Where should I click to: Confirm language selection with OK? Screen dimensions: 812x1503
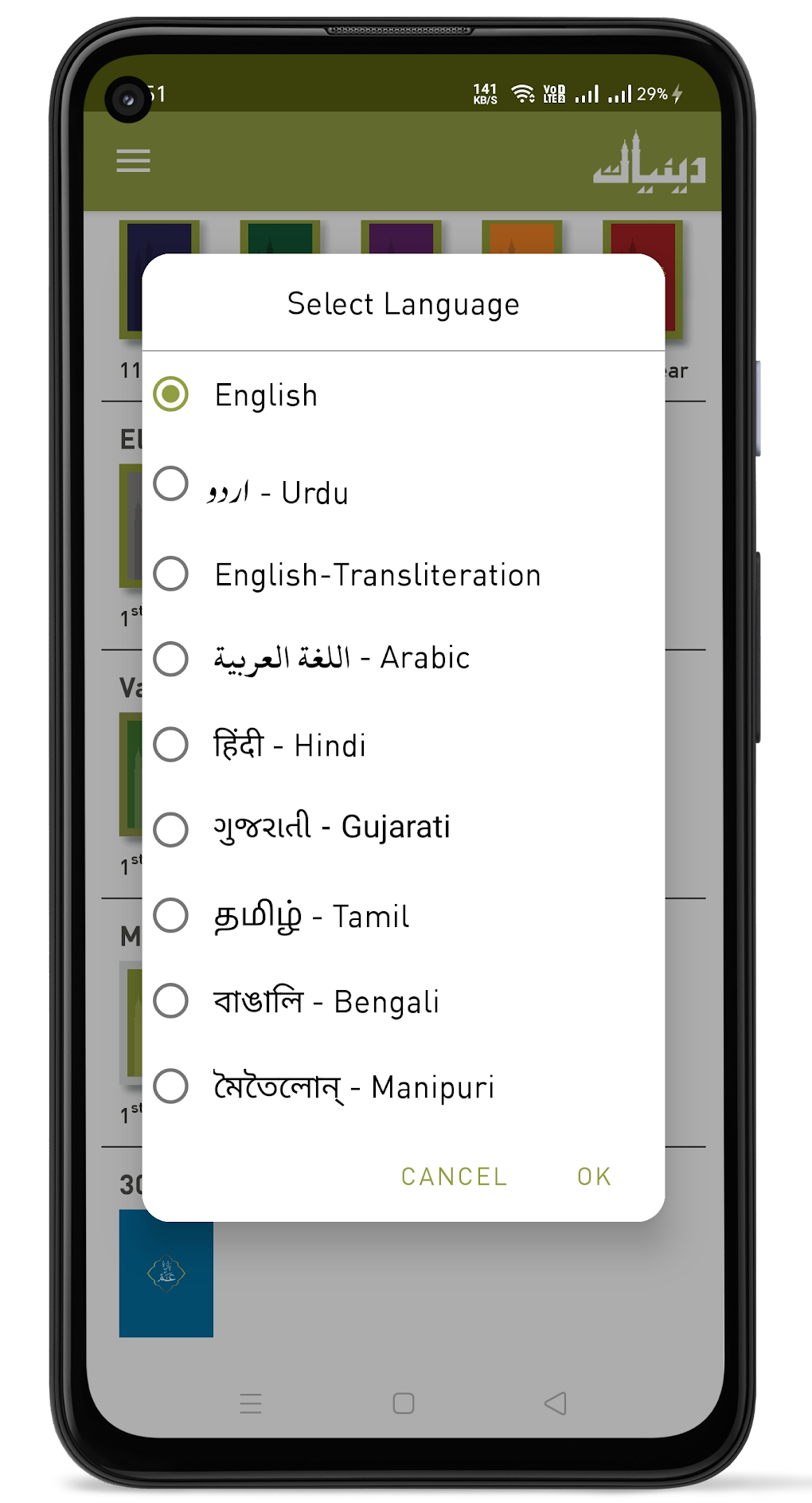[x=592, y=1176]
